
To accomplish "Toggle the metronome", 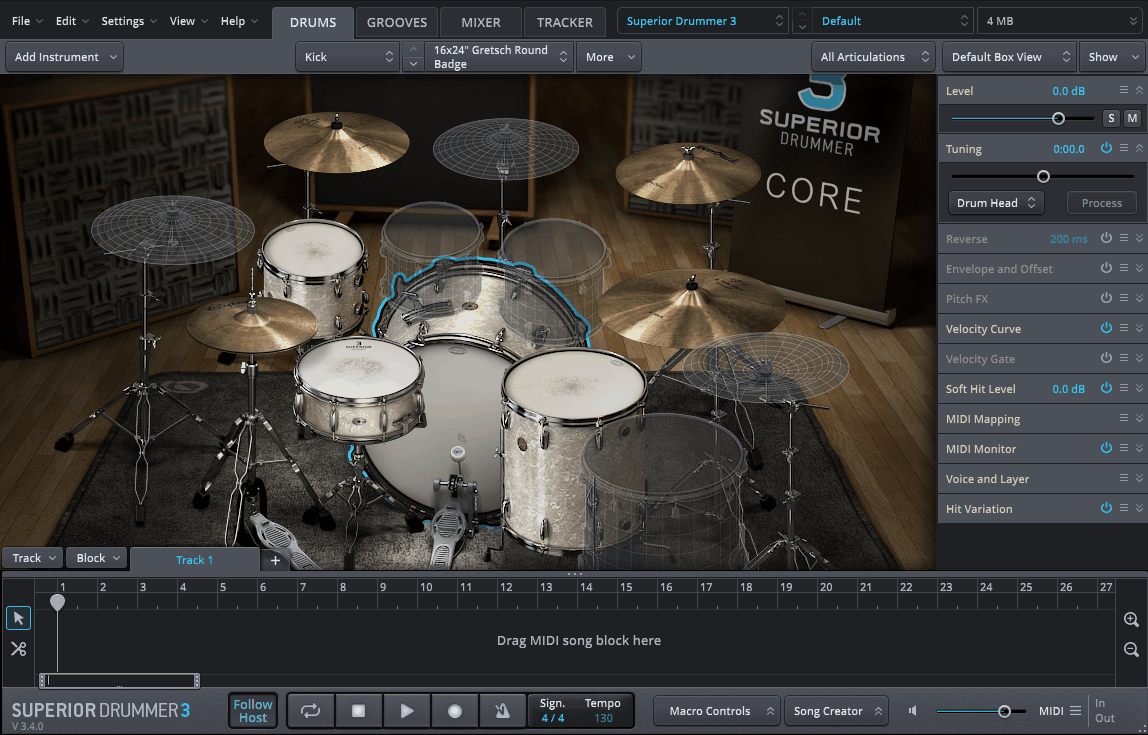I will pos(502,711).
